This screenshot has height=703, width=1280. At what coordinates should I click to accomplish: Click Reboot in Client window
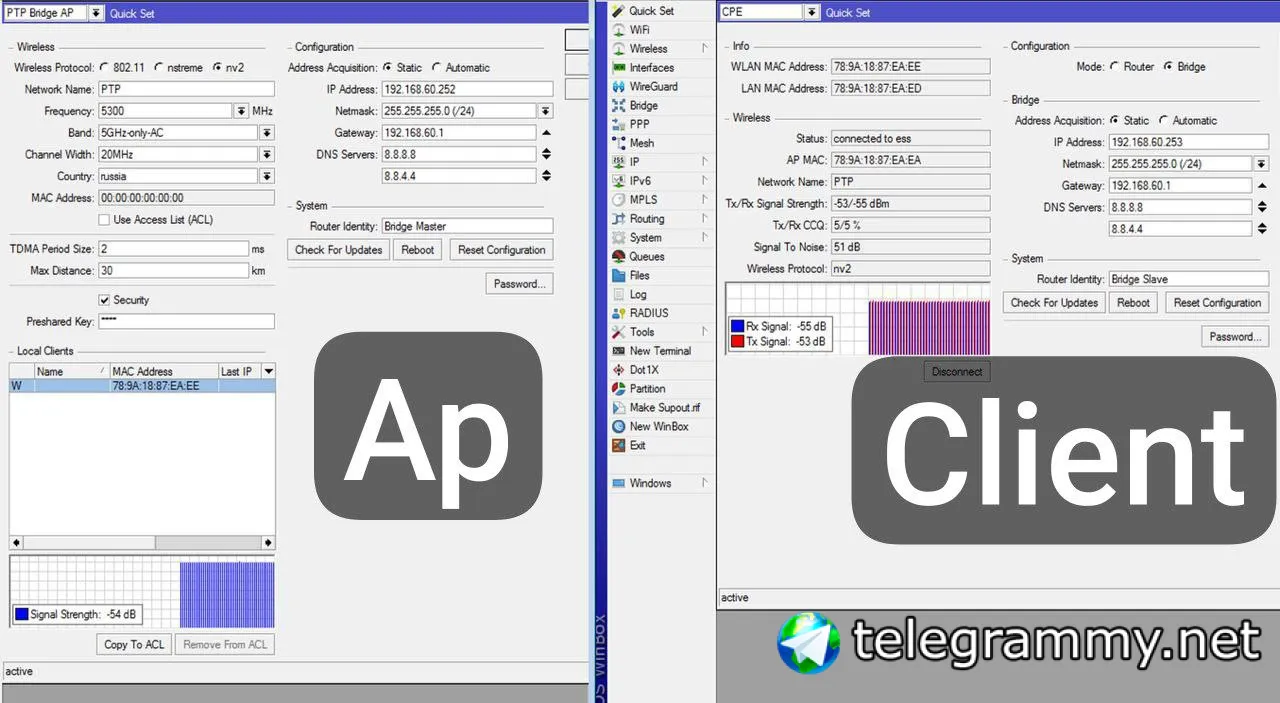1133,303
